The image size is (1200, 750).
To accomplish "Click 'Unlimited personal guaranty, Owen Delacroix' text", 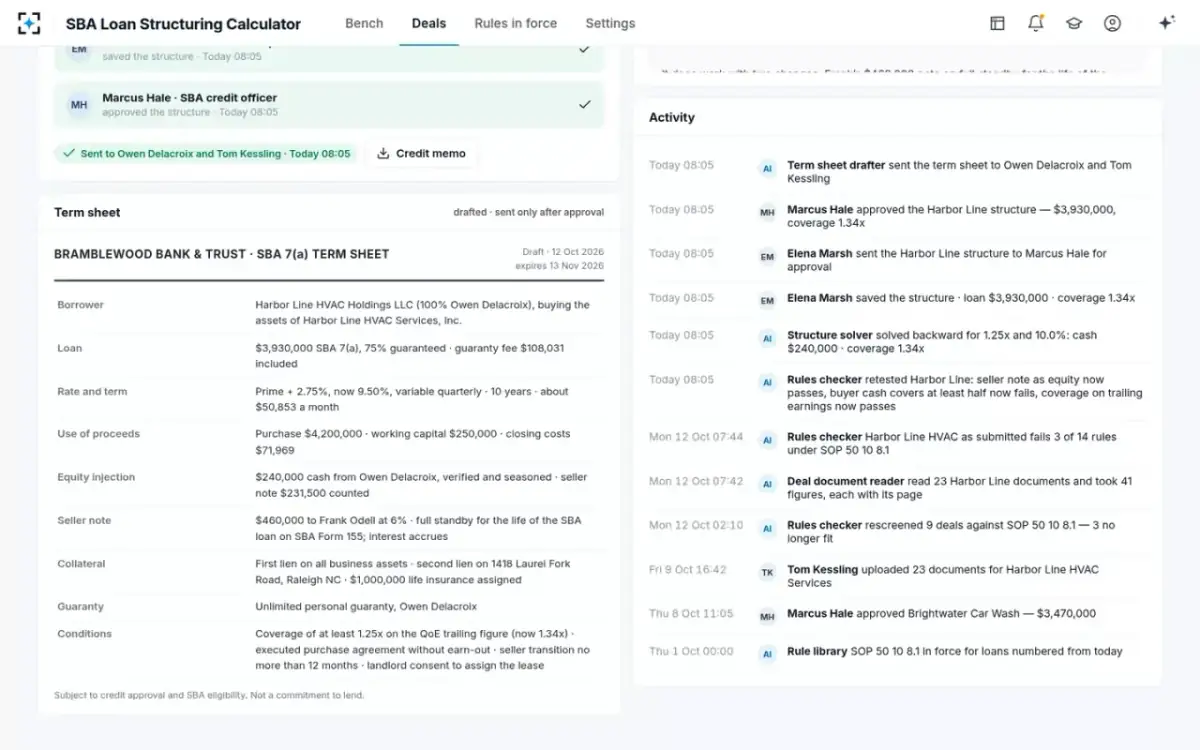I will click(x=366, y=606).
